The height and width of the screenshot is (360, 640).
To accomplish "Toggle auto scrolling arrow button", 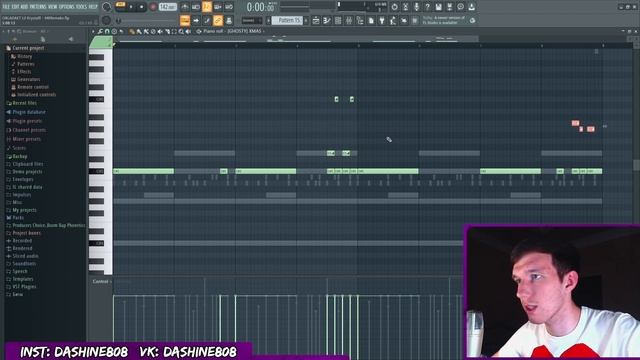I will coord(196,20).
